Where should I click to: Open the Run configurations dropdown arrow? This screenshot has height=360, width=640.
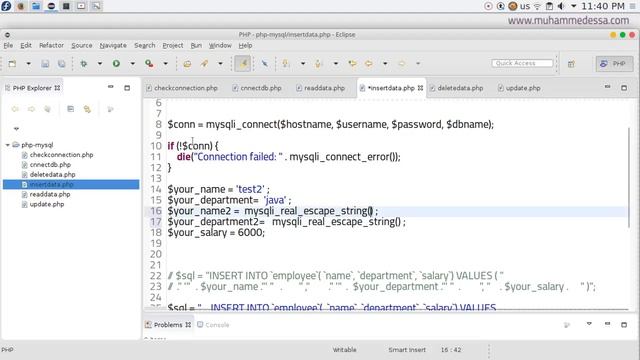click(x=132, y=64)
